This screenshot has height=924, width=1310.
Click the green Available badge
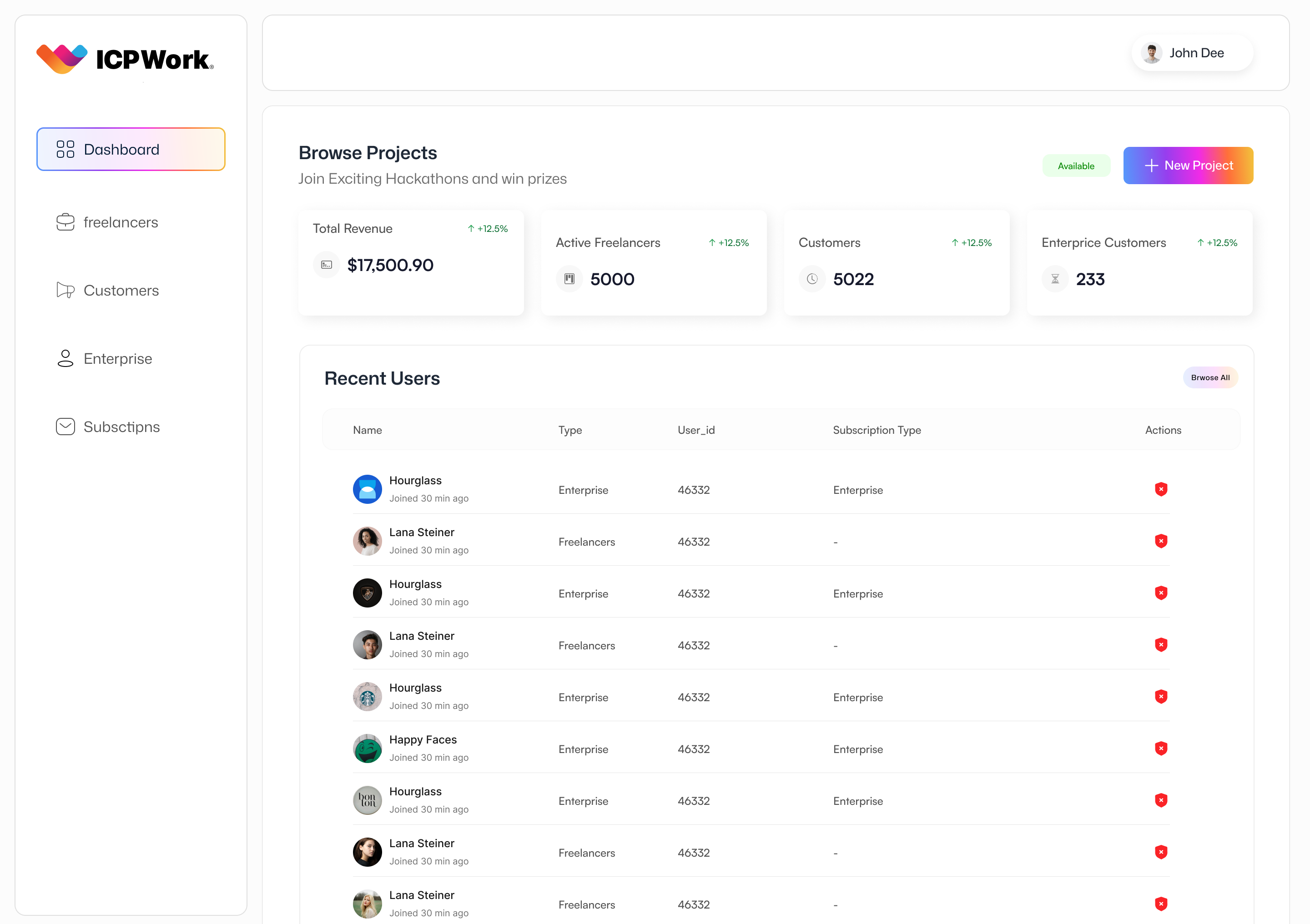click(1076, 166)
